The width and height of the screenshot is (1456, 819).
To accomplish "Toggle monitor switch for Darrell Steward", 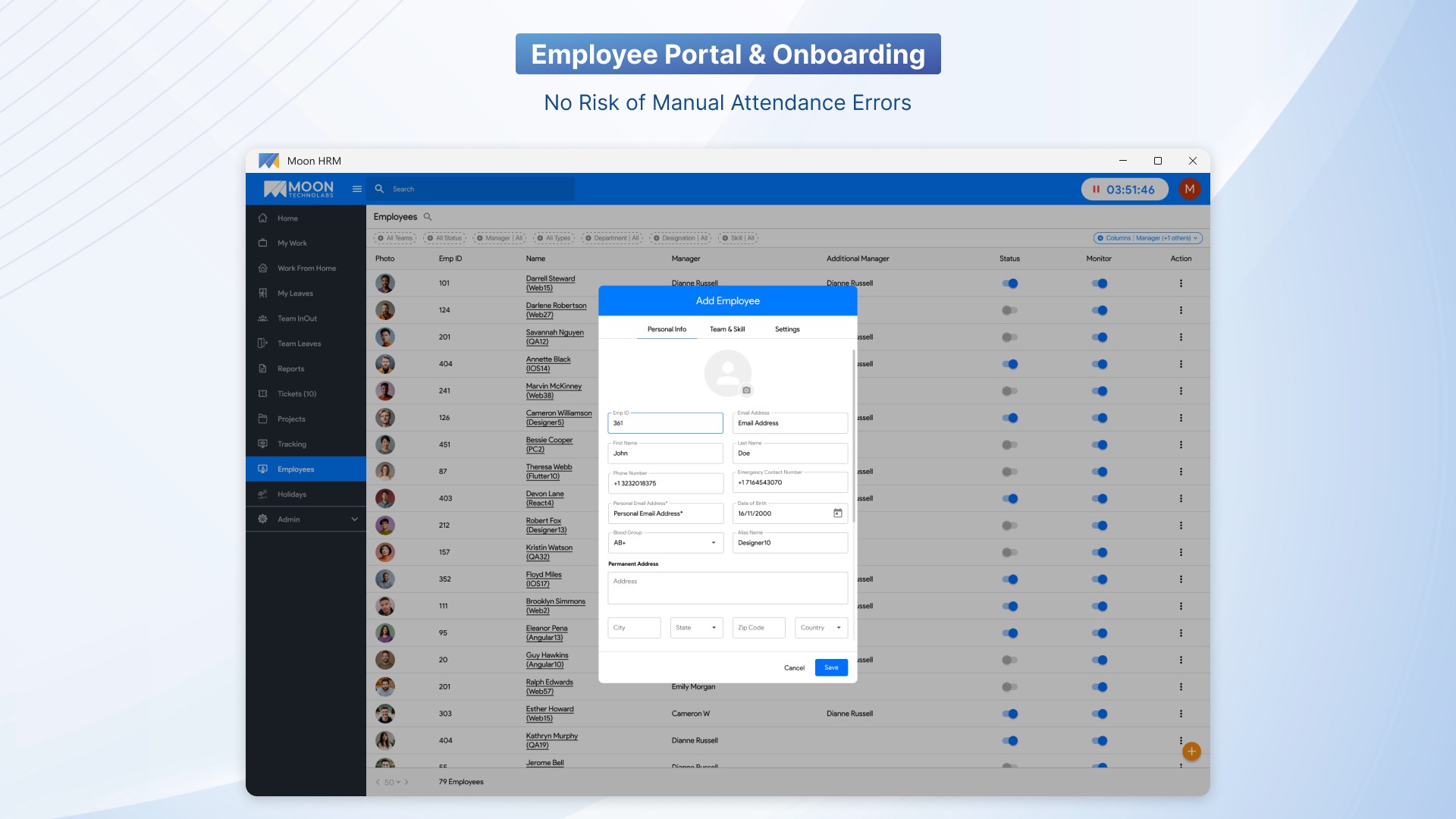I will (x=1099, y=284).
